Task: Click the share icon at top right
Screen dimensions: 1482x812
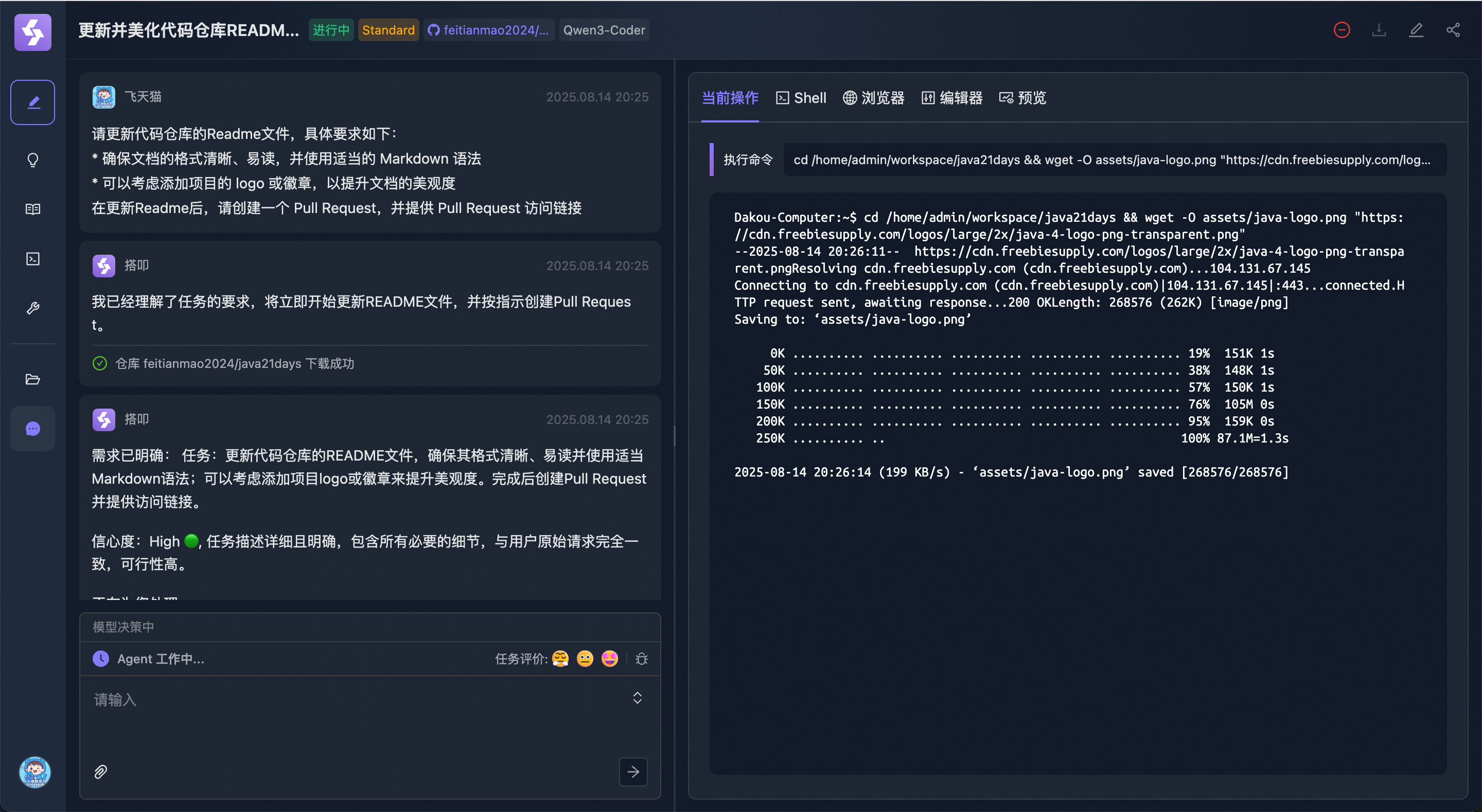Action: click(x=1453, y=30)
